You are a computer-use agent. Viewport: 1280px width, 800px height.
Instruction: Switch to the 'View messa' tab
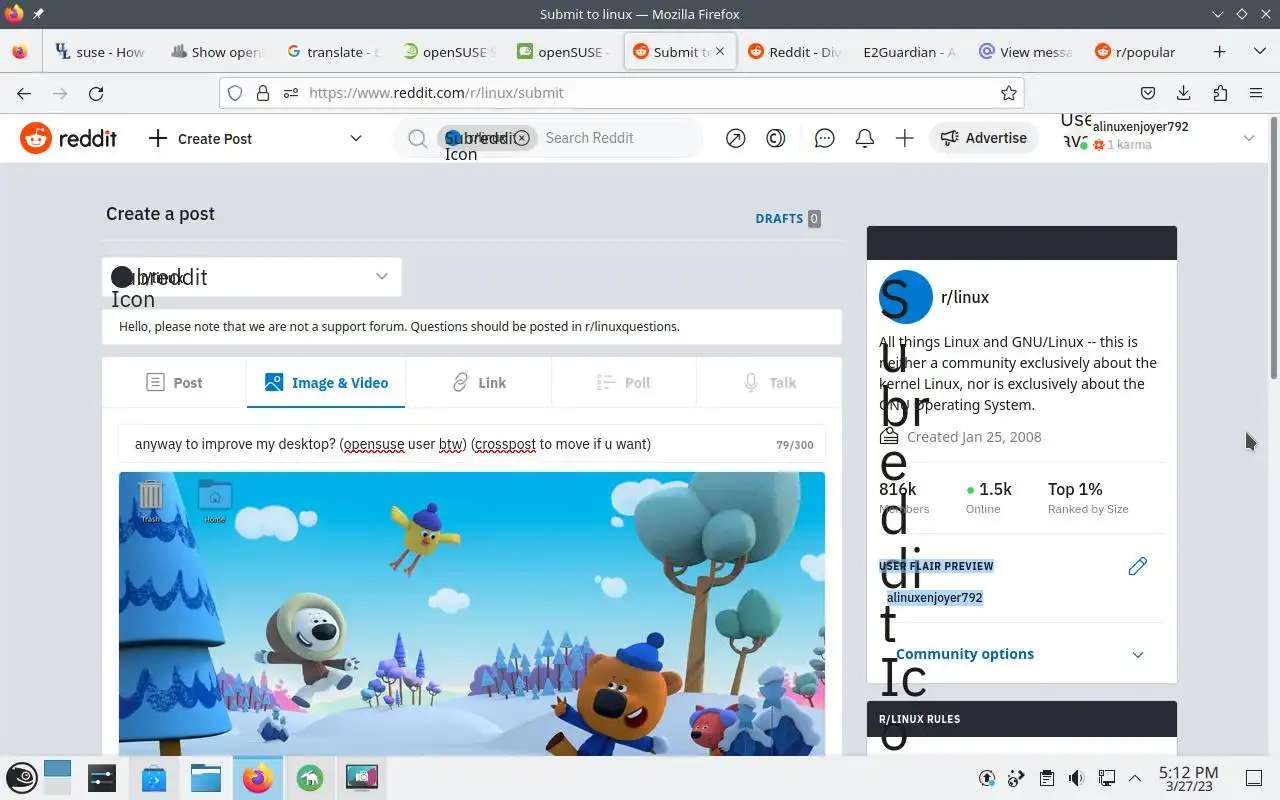point(1025,52)
